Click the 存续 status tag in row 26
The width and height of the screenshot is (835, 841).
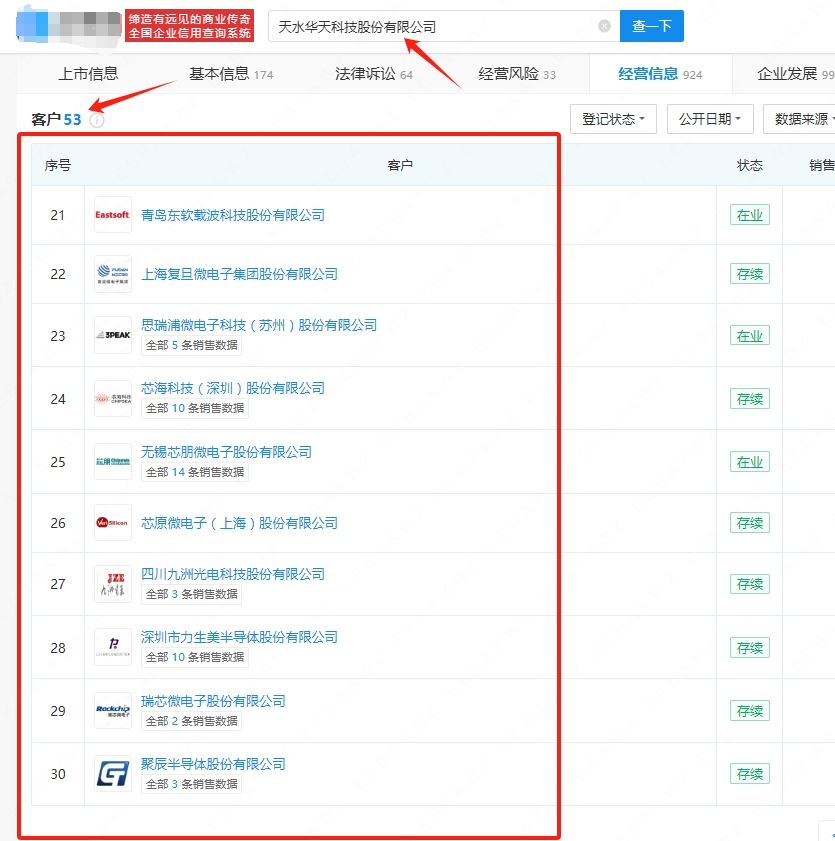(749, 522)
